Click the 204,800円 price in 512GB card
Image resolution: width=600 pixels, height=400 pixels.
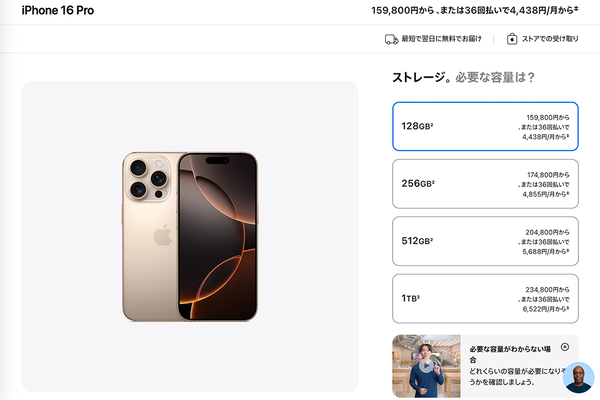547,232
